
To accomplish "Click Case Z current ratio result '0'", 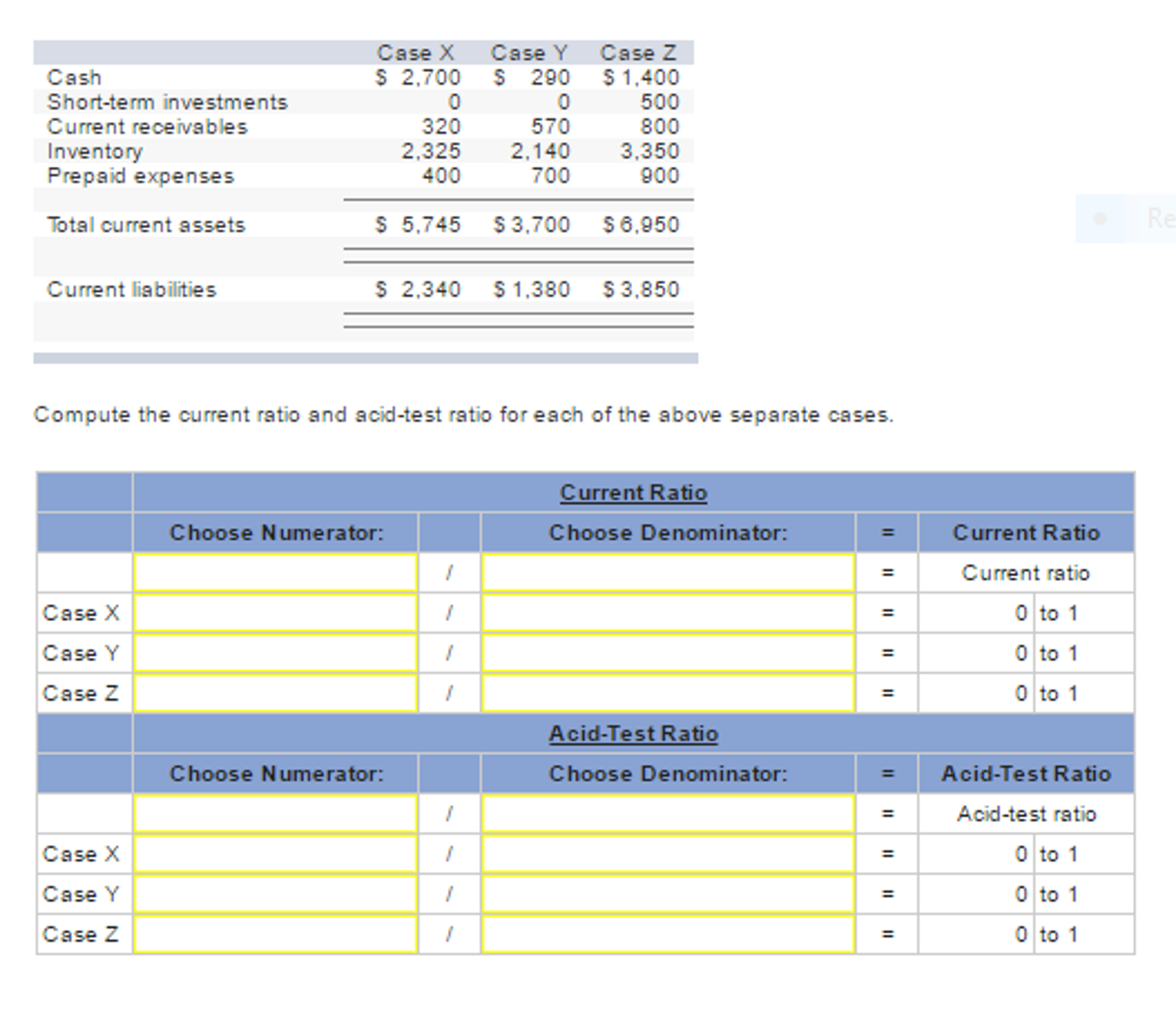I will [1021, 693].
